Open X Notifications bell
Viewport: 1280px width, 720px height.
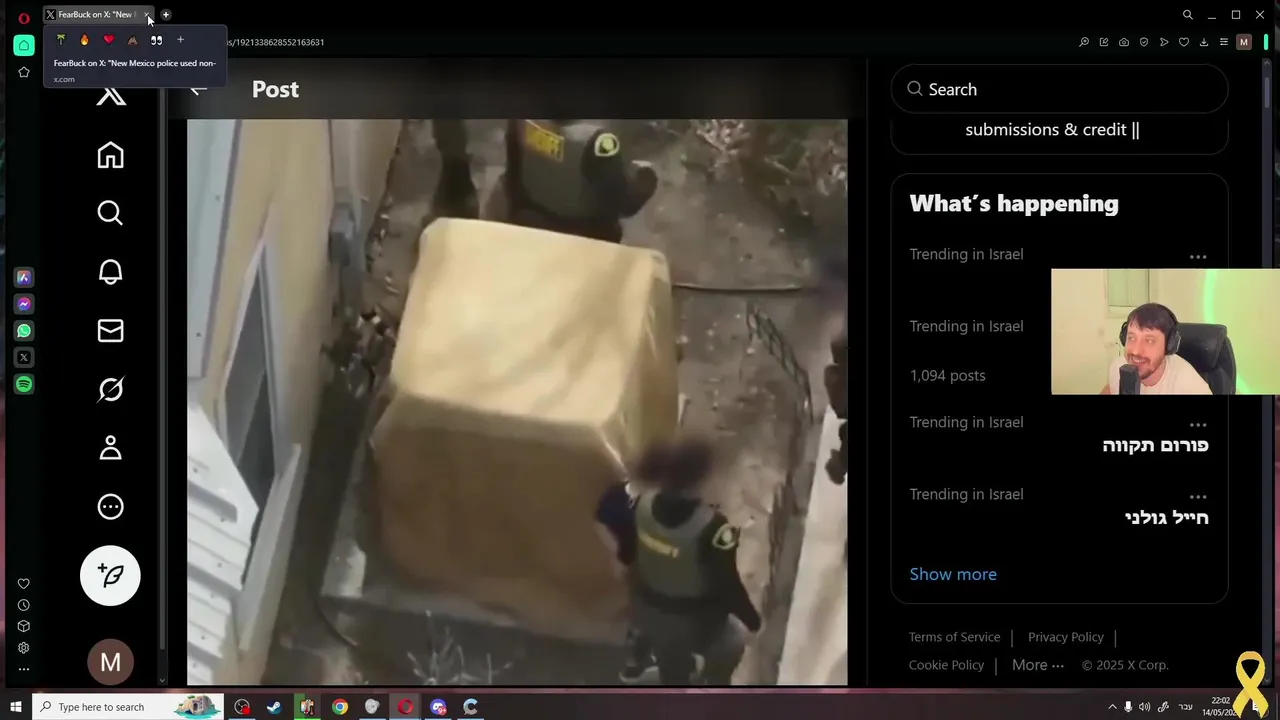[x=110, y=272]
